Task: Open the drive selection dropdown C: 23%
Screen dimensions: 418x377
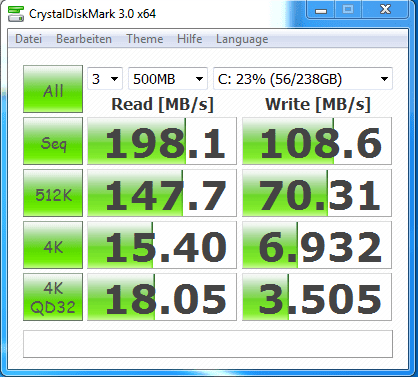Action: (x=303, y=79)
